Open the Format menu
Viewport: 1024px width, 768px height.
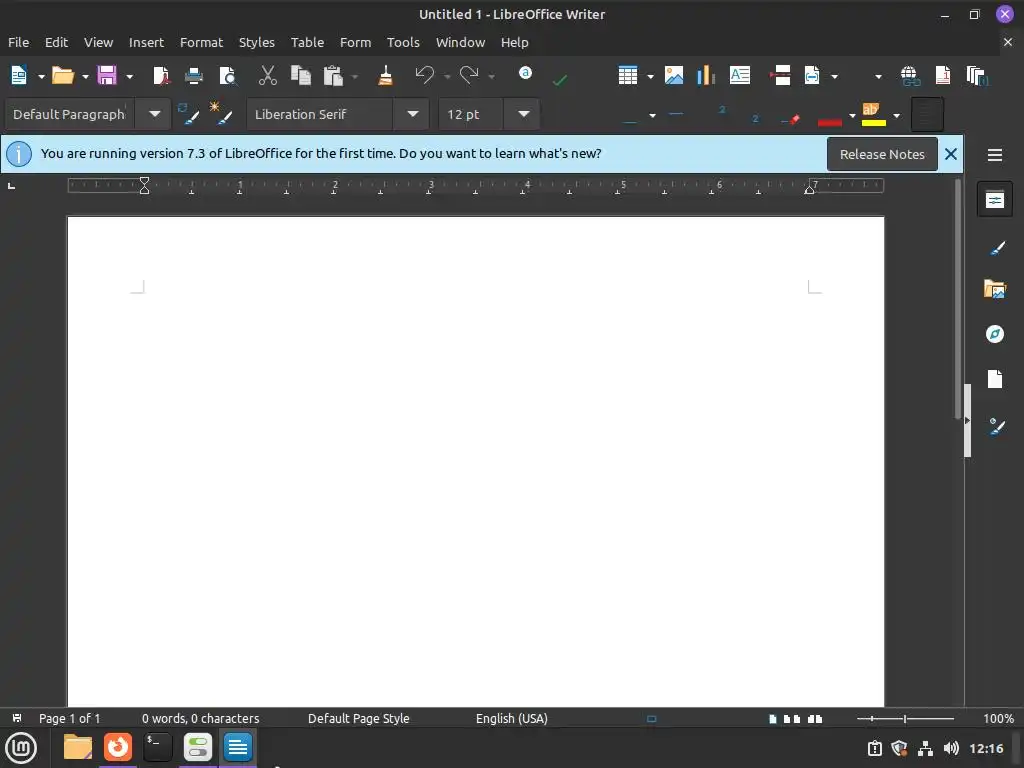point(201,42)
